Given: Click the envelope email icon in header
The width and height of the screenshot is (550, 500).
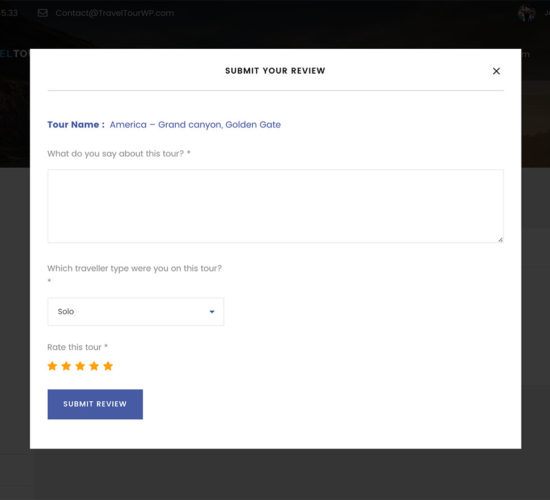Looking at the screenshot, I should (x=43, y=13).
